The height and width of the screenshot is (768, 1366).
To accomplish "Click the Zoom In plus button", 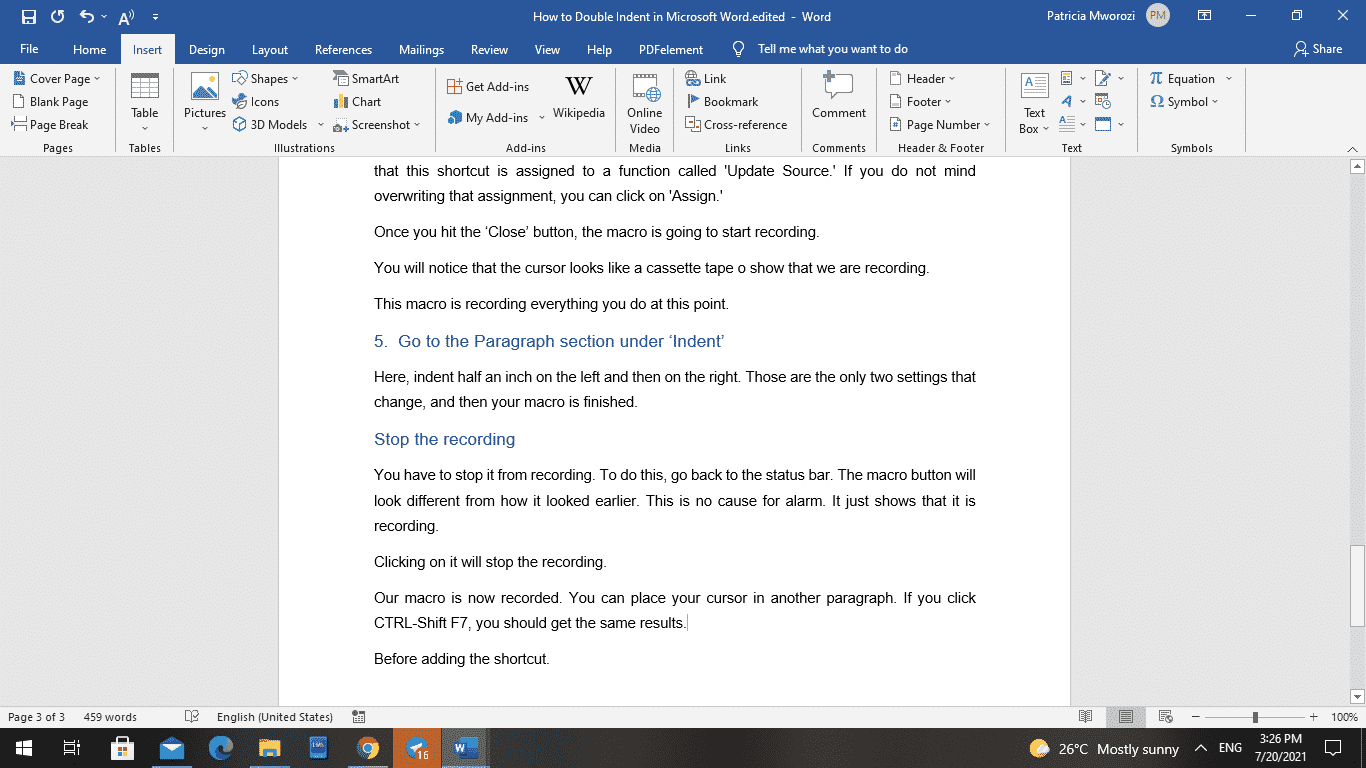I will tap(1316, 717).
